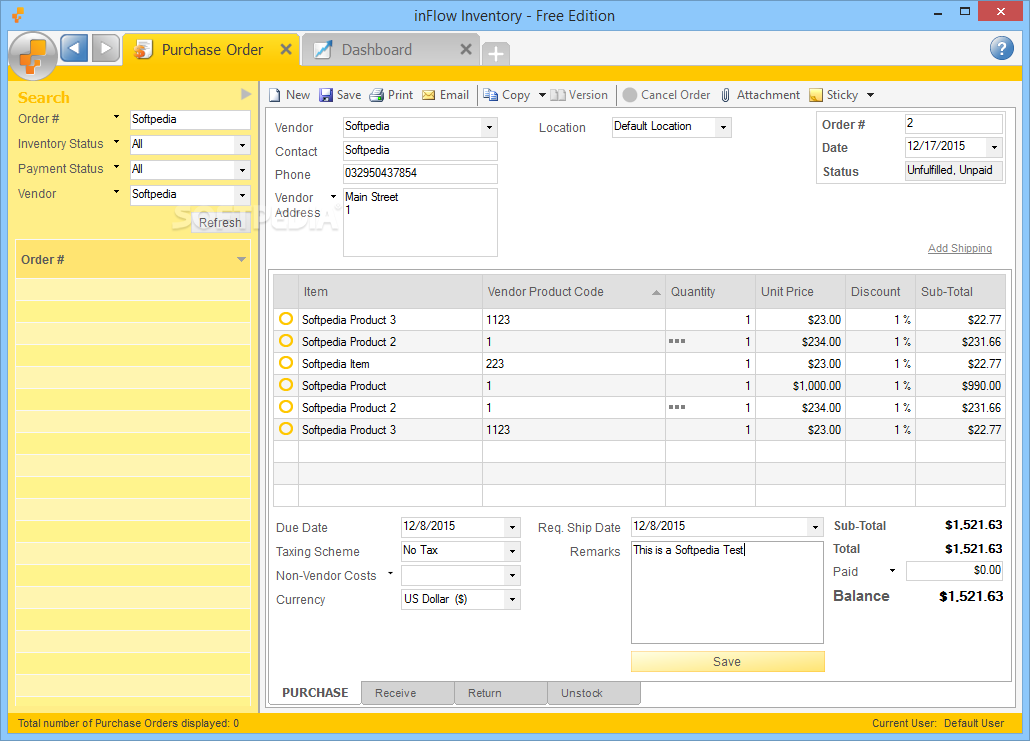This screenshot has width=1030, height=741.
Task: Go forward with the right arrow button
Action: click(x=105, y=49)
